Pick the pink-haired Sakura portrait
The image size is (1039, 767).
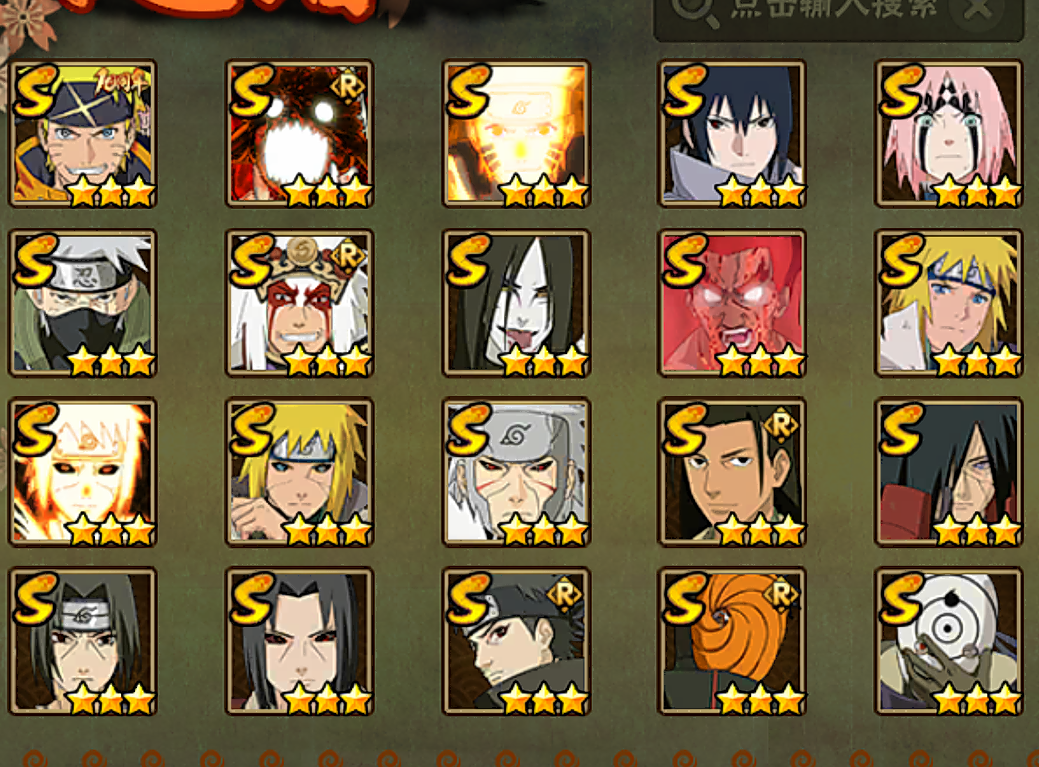[x=949, y=134]
